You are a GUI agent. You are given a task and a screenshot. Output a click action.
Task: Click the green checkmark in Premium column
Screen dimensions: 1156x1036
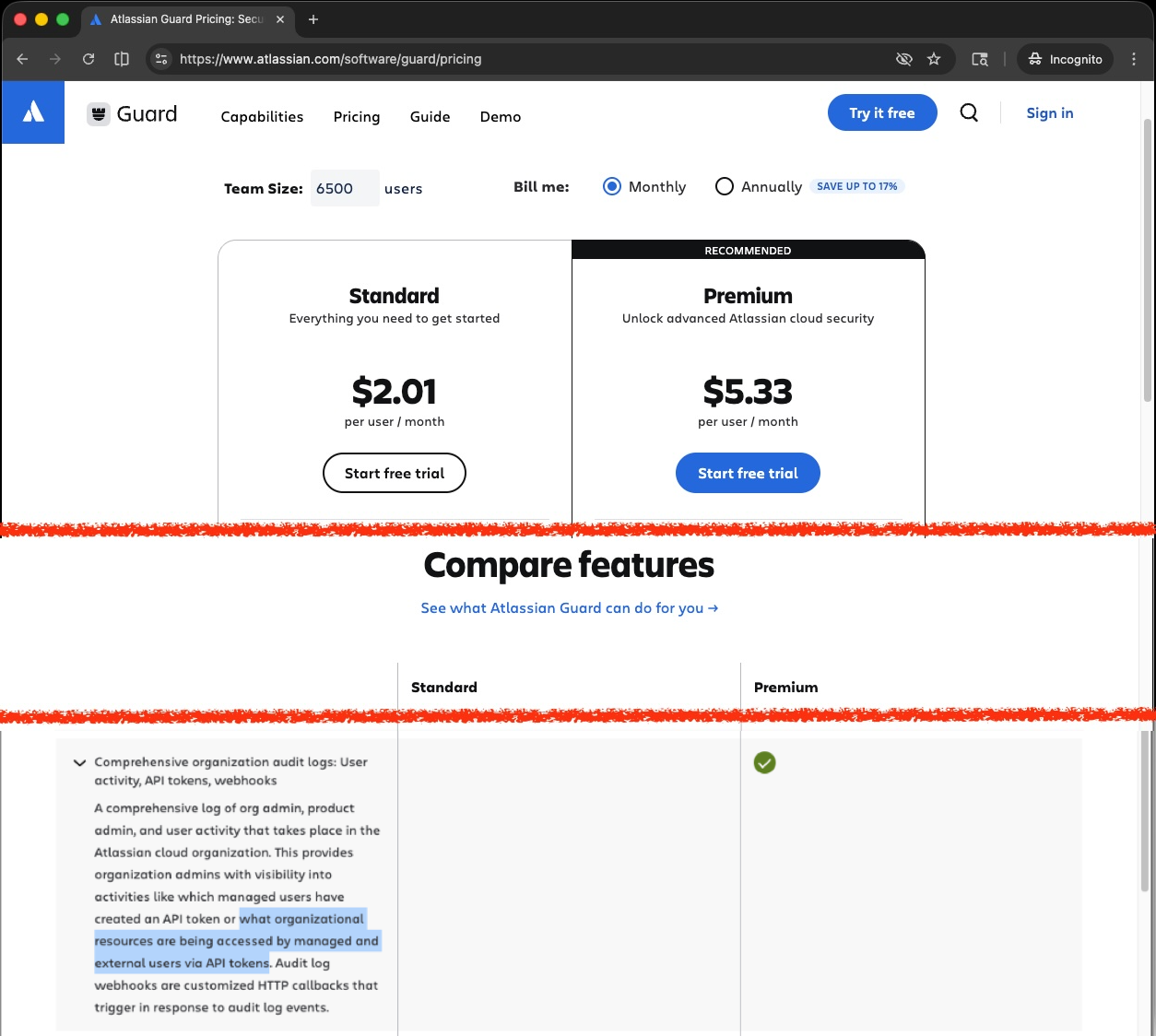[x=764, y=762]
